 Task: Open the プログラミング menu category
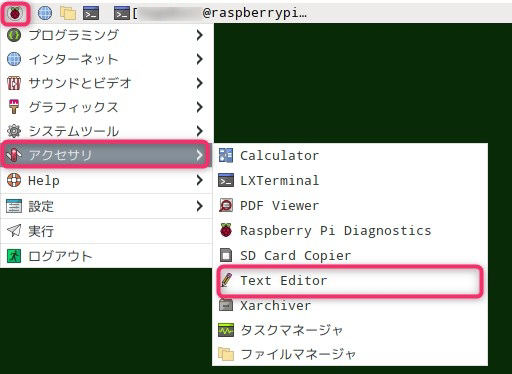106,35
